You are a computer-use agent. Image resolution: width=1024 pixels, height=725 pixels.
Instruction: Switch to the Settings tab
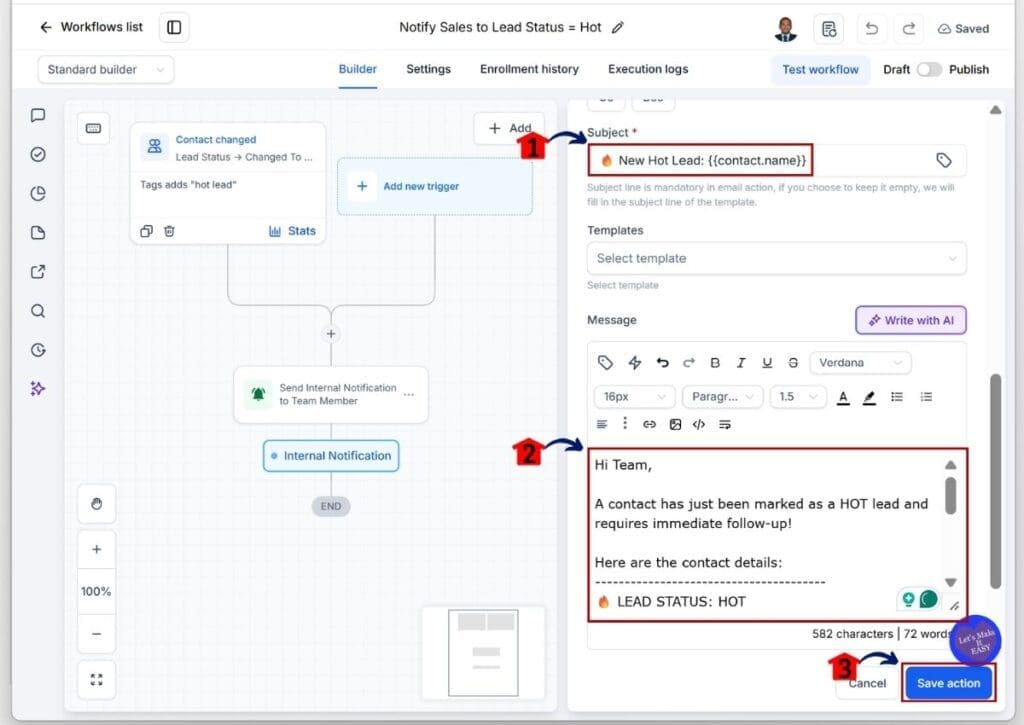[x=428, y=69]
